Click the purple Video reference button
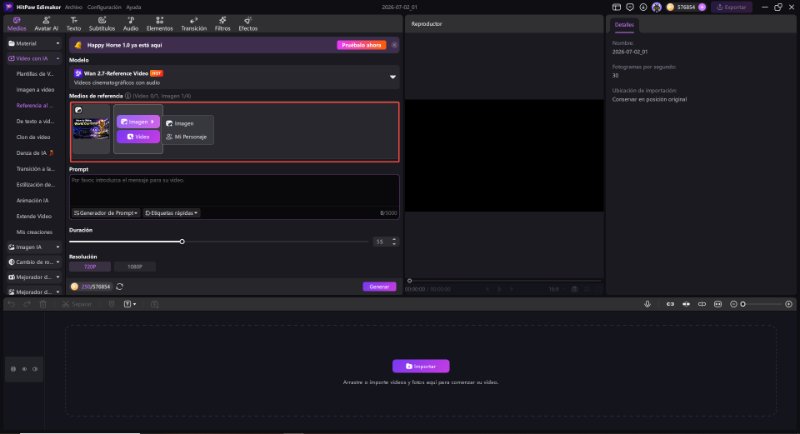This screenshot has height=434, width=800. click(138, 137)
